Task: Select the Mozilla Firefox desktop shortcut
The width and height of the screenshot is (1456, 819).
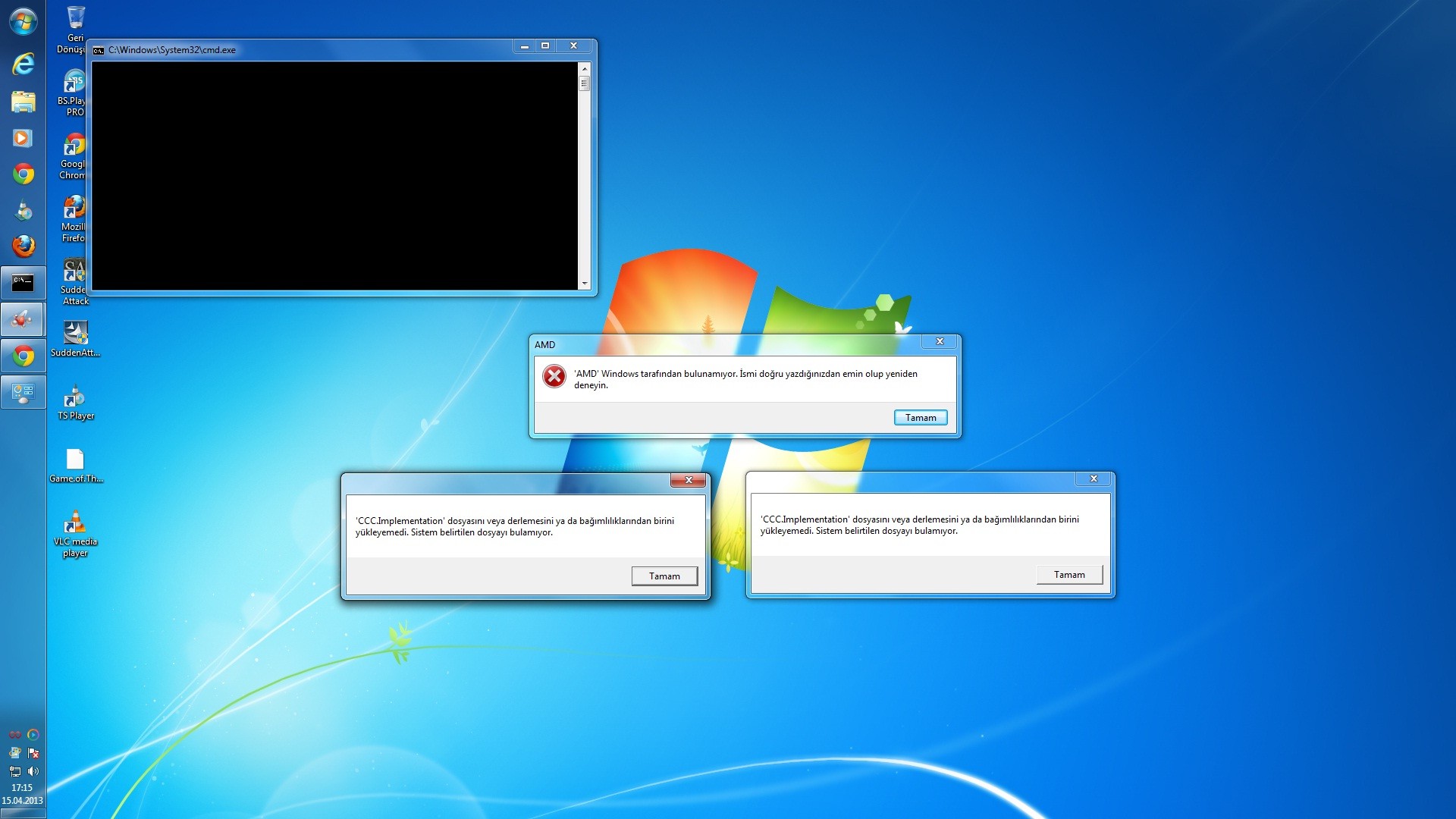Action: coord(74,219)
